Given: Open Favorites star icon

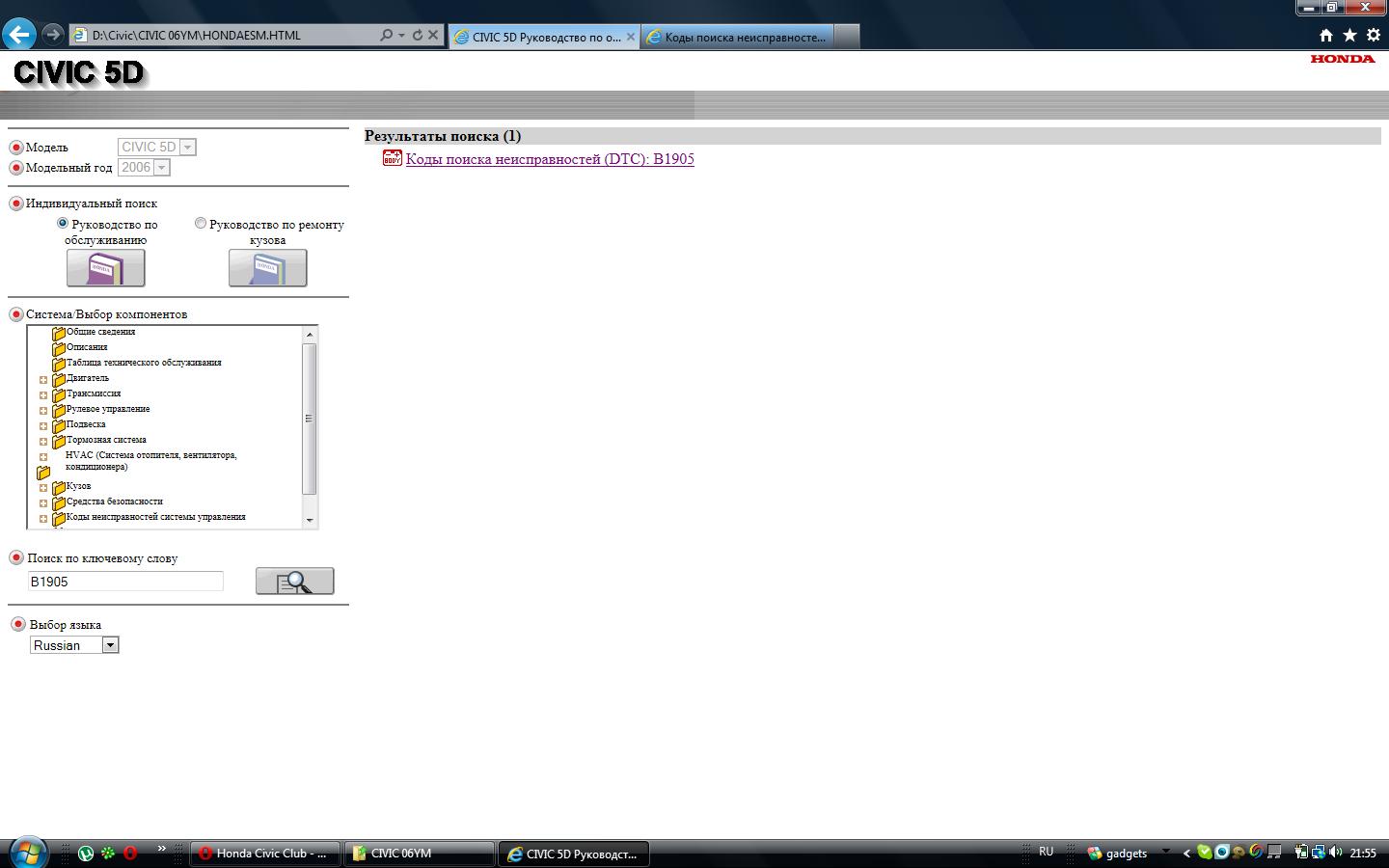Looking at the screenshot, I should coord(1349,35).
